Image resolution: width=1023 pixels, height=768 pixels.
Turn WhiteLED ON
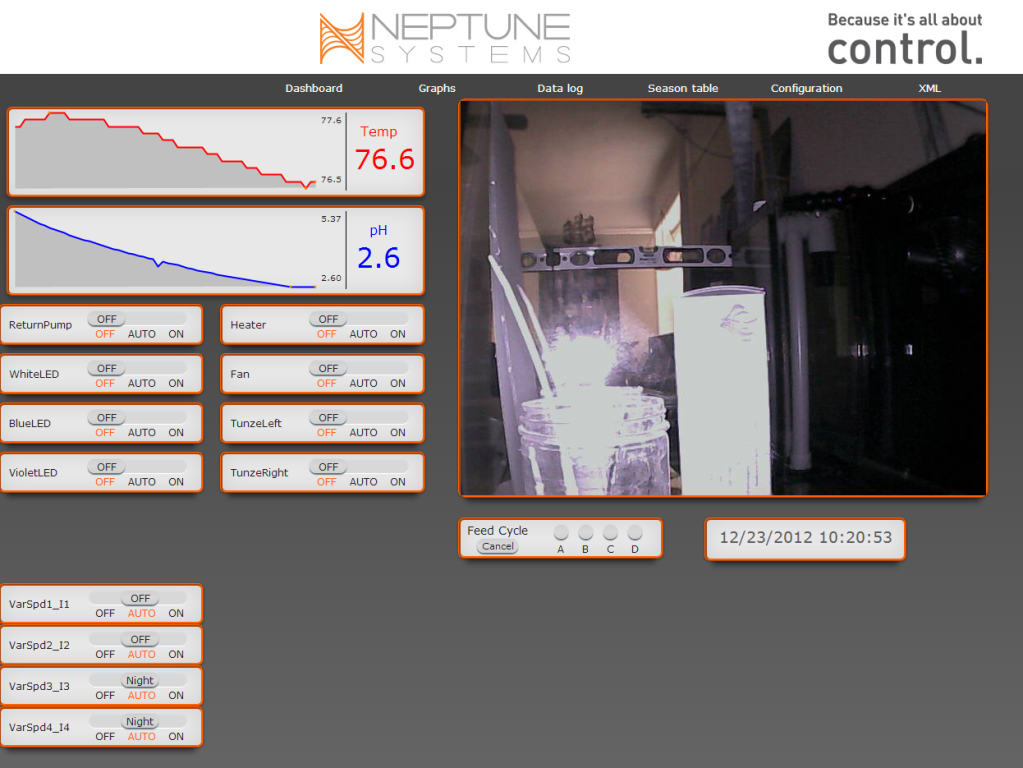tap(176, 383)
